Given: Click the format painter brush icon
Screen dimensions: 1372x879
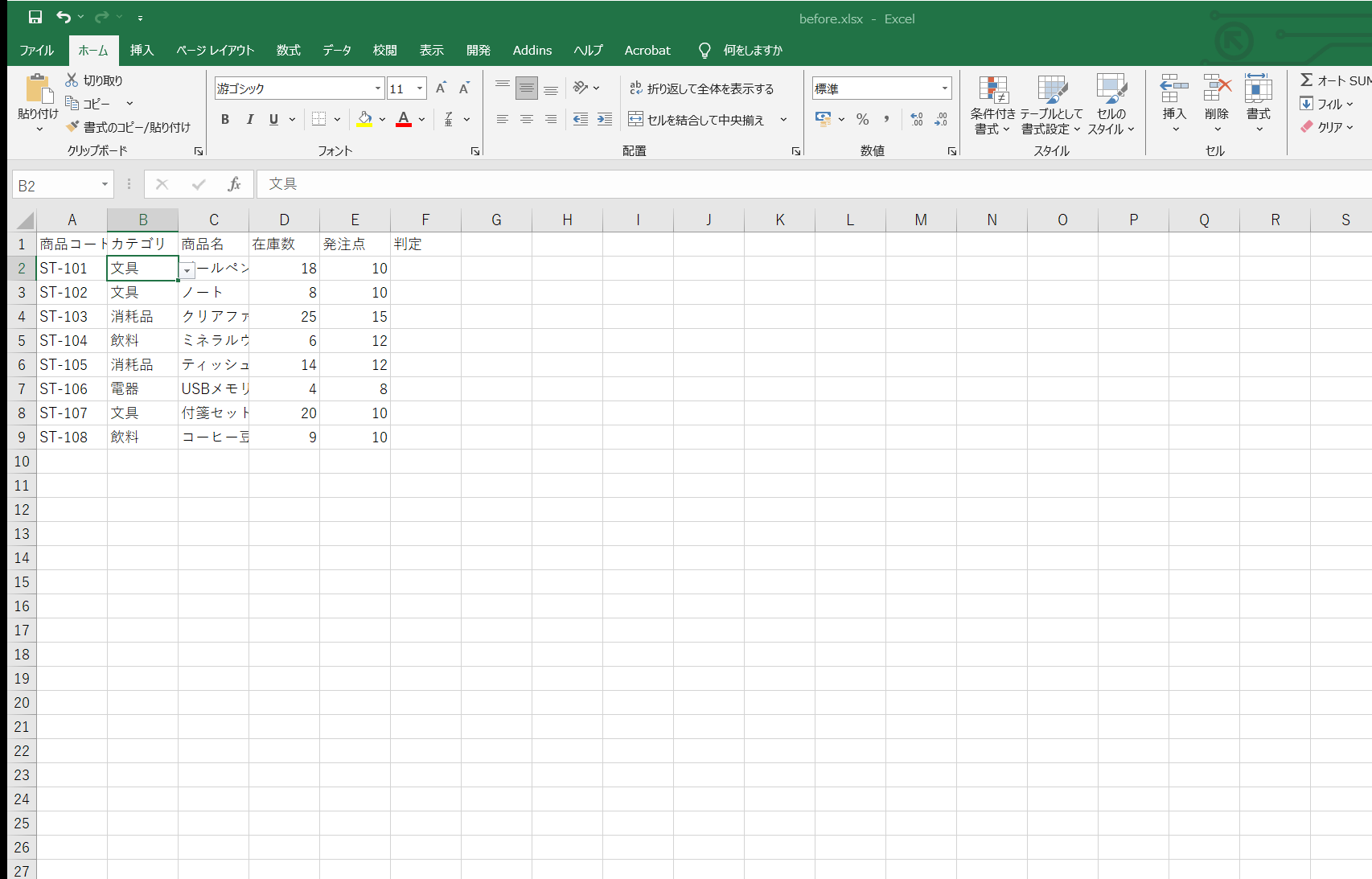Looking at the screenshot, I should tap(72, 127).
